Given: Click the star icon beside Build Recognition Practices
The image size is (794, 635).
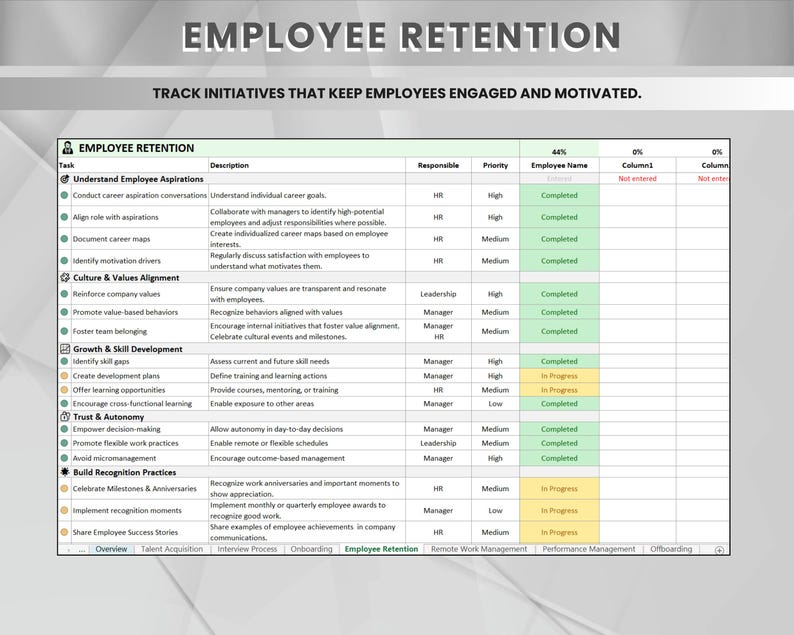Looking at the screenshot, I should (x=65, y=472).
